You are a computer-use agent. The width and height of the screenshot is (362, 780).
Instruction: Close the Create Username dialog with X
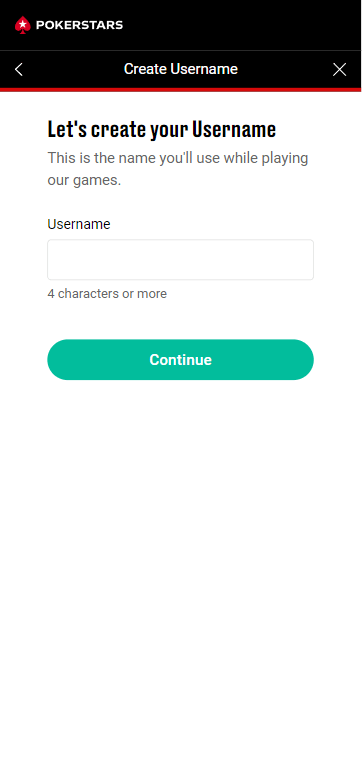click(340, 70)
